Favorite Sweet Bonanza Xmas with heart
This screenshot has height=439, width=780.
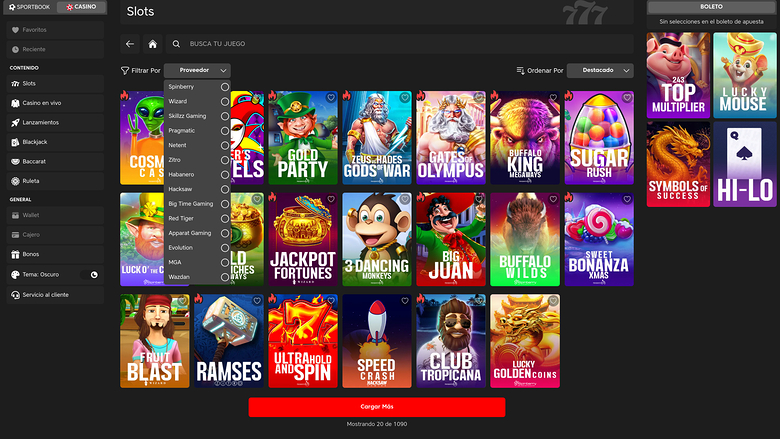click(x=626, y=199)
